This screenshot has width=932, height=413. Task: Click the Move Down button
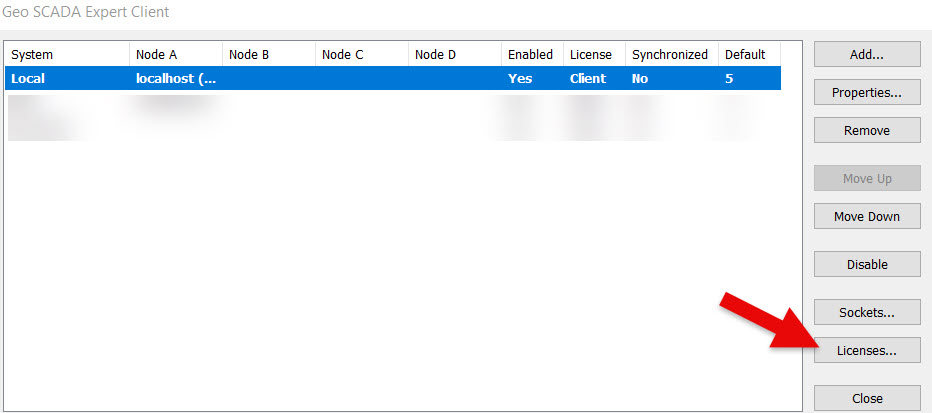tap(867, 216)
